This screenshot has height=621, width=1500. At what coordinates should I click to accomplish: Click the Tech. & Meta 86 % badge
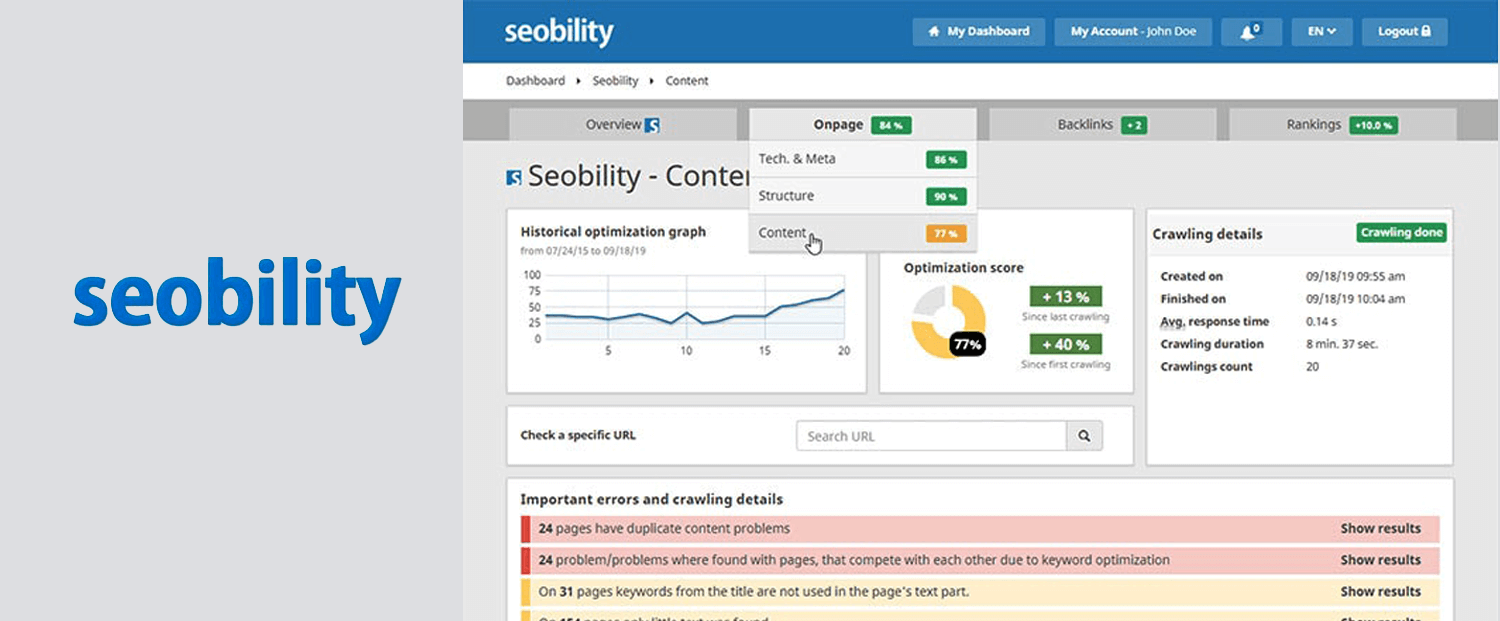[x=946, y=160]
